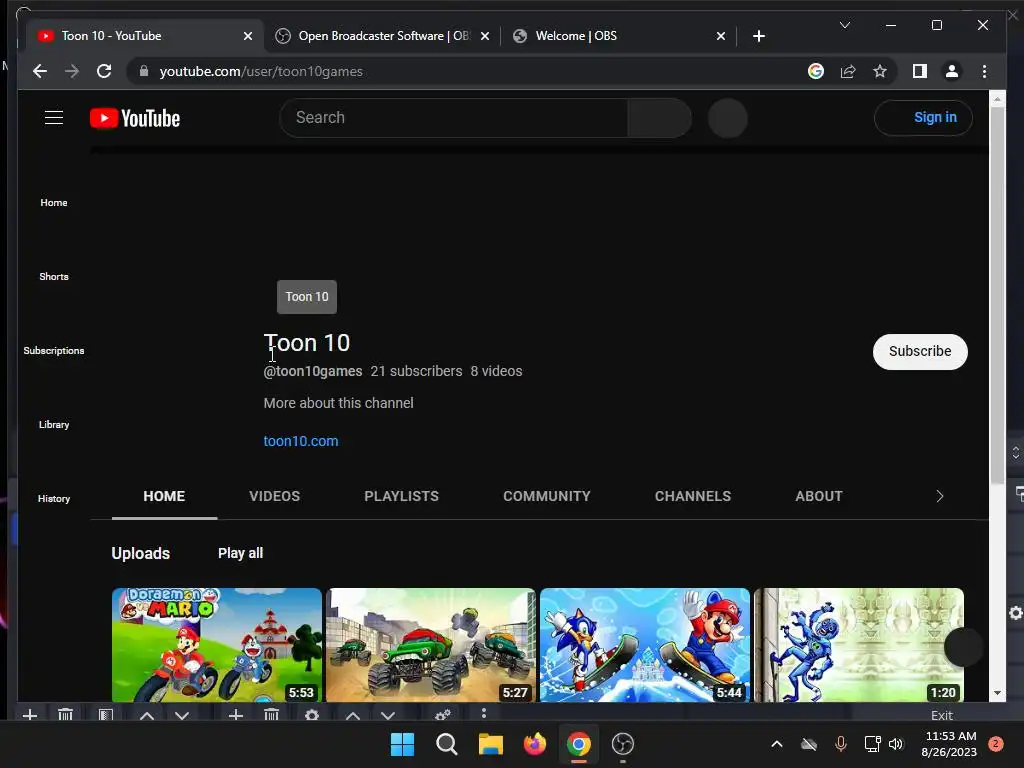Click the circular voice search button beside Search
1024x768 pixels.
pos(728,118)
